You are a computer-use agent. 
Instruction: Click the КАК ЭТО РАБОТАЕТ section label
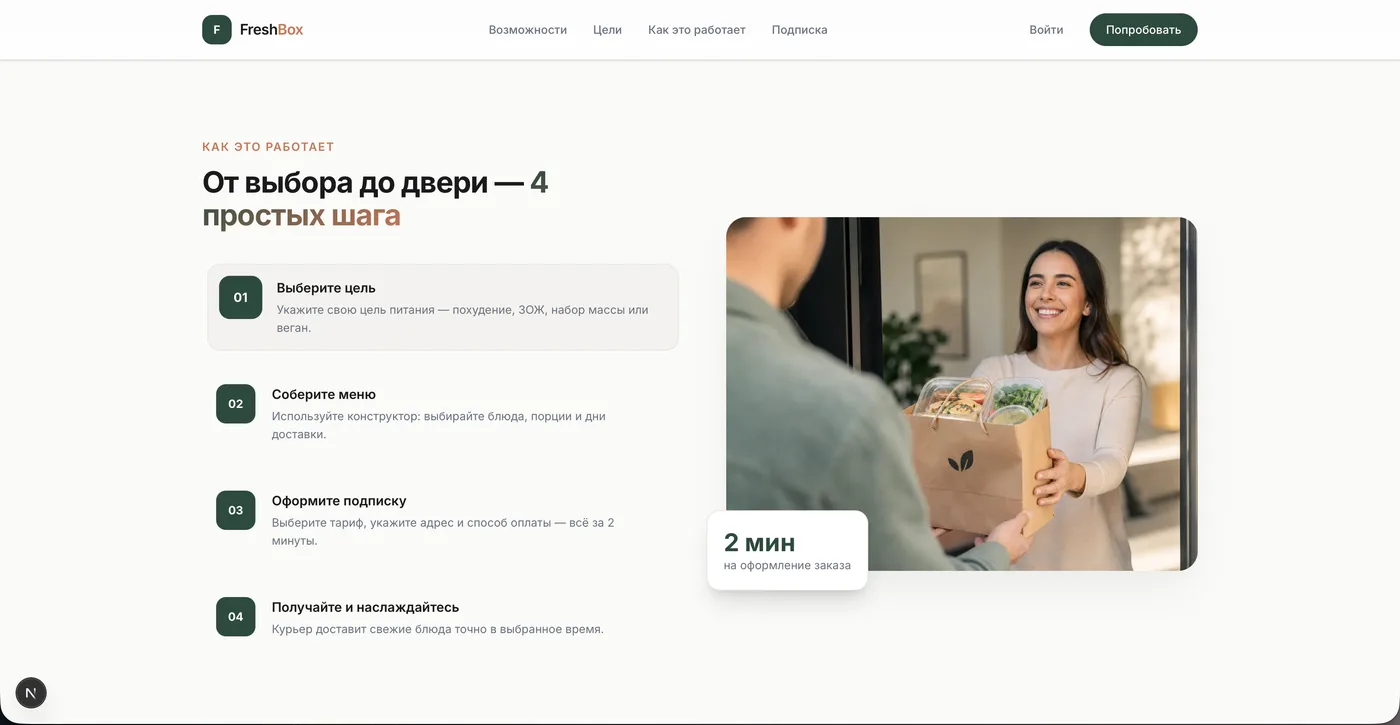pos(268,147)
